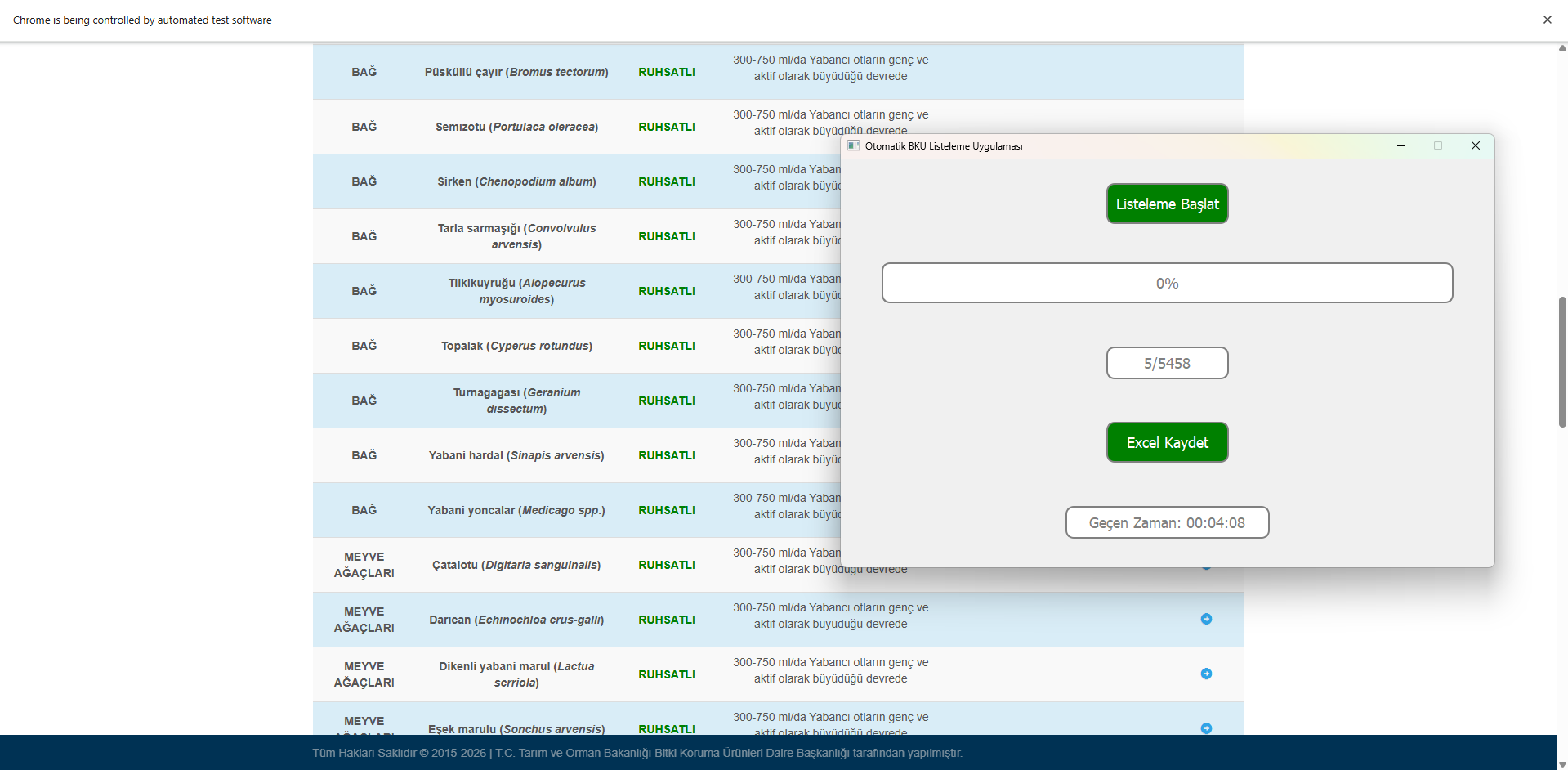Select RUHSATLI status in Püsküllü çayır row
This screenshot has height=770, width=1568.
tap(666, 72)
